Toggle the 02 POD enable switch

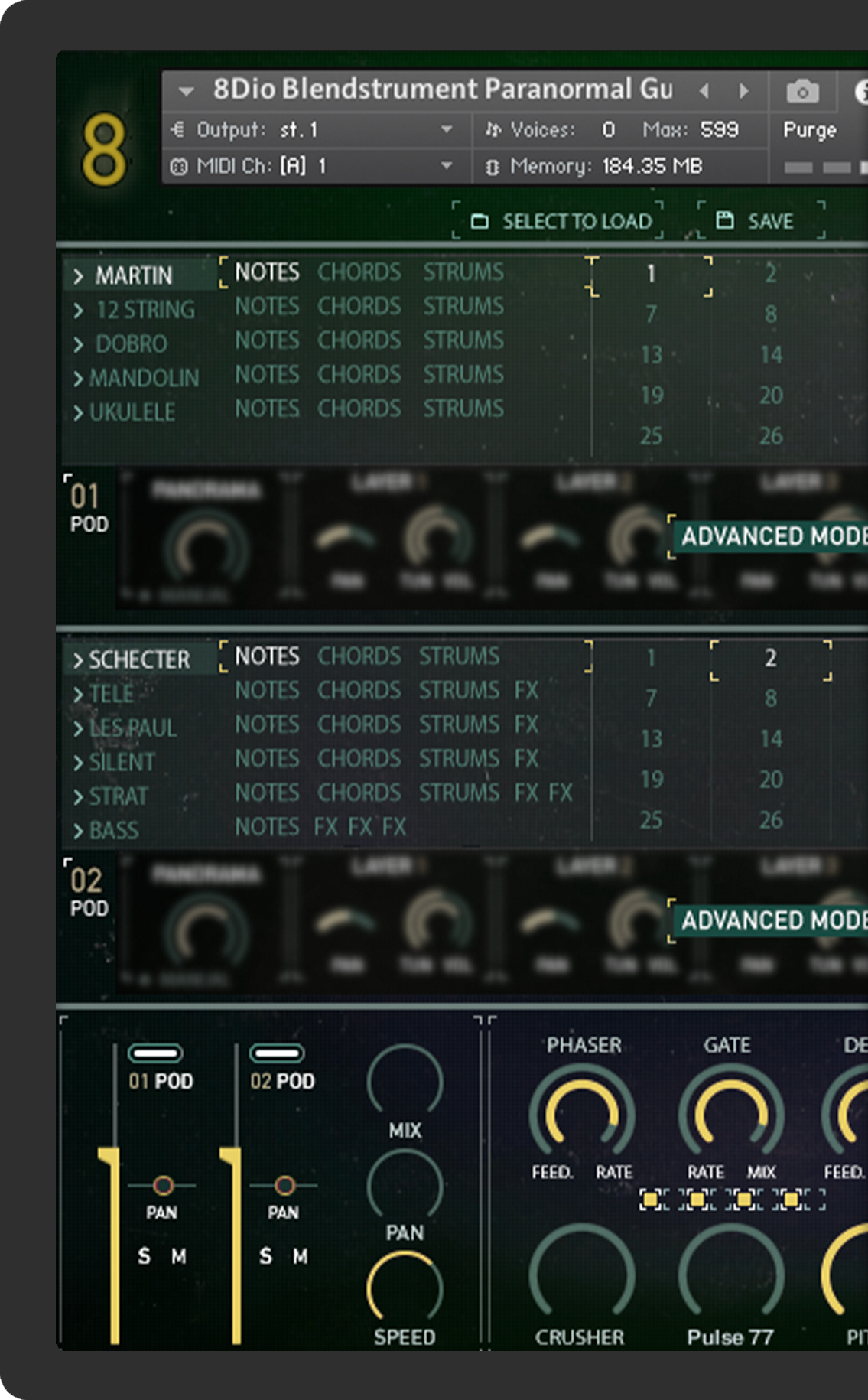tap(277, 1053)
